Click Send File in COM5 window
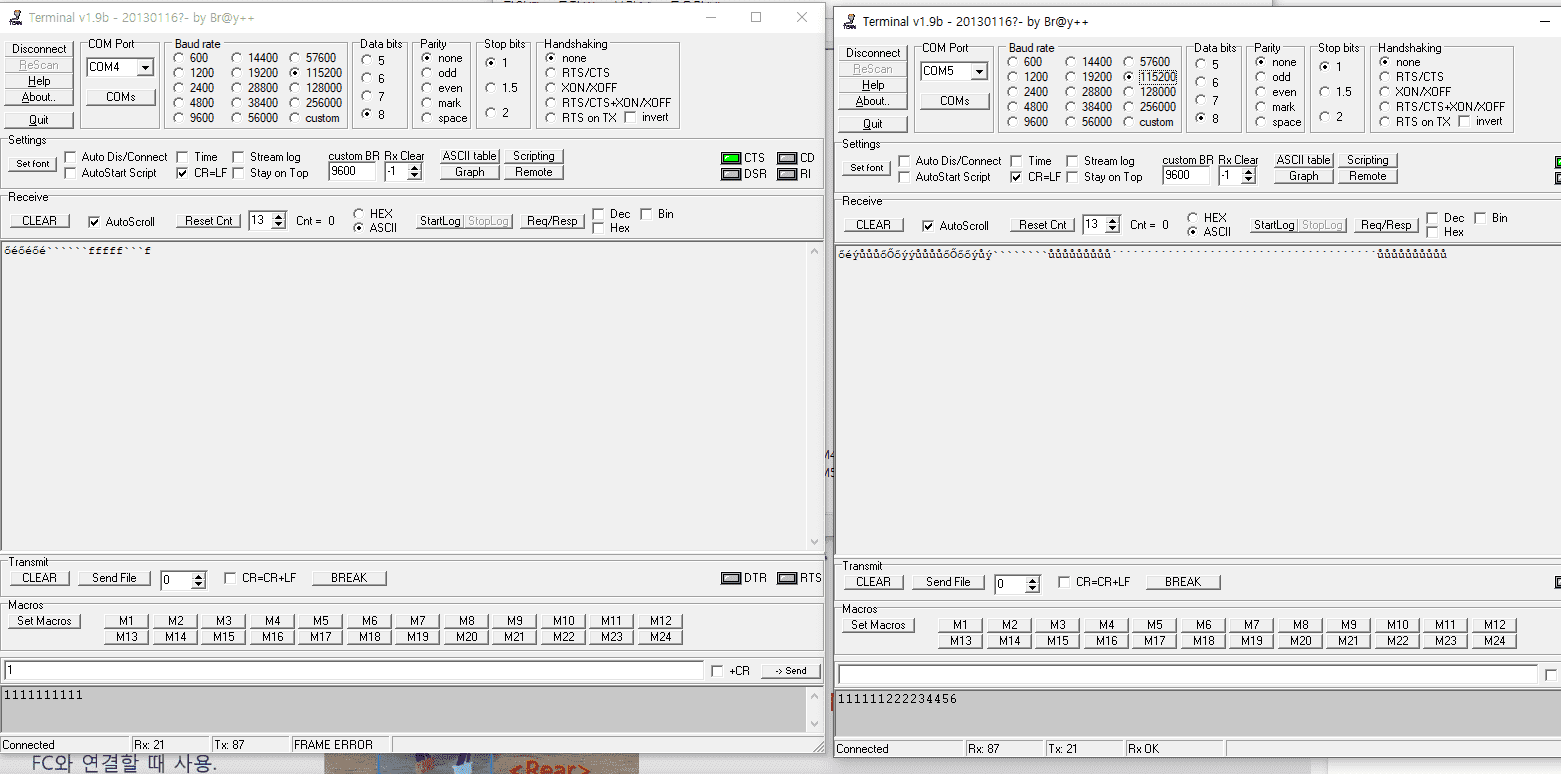The height and width of the screenshot is (774, 1561). [x=948, y=582]
